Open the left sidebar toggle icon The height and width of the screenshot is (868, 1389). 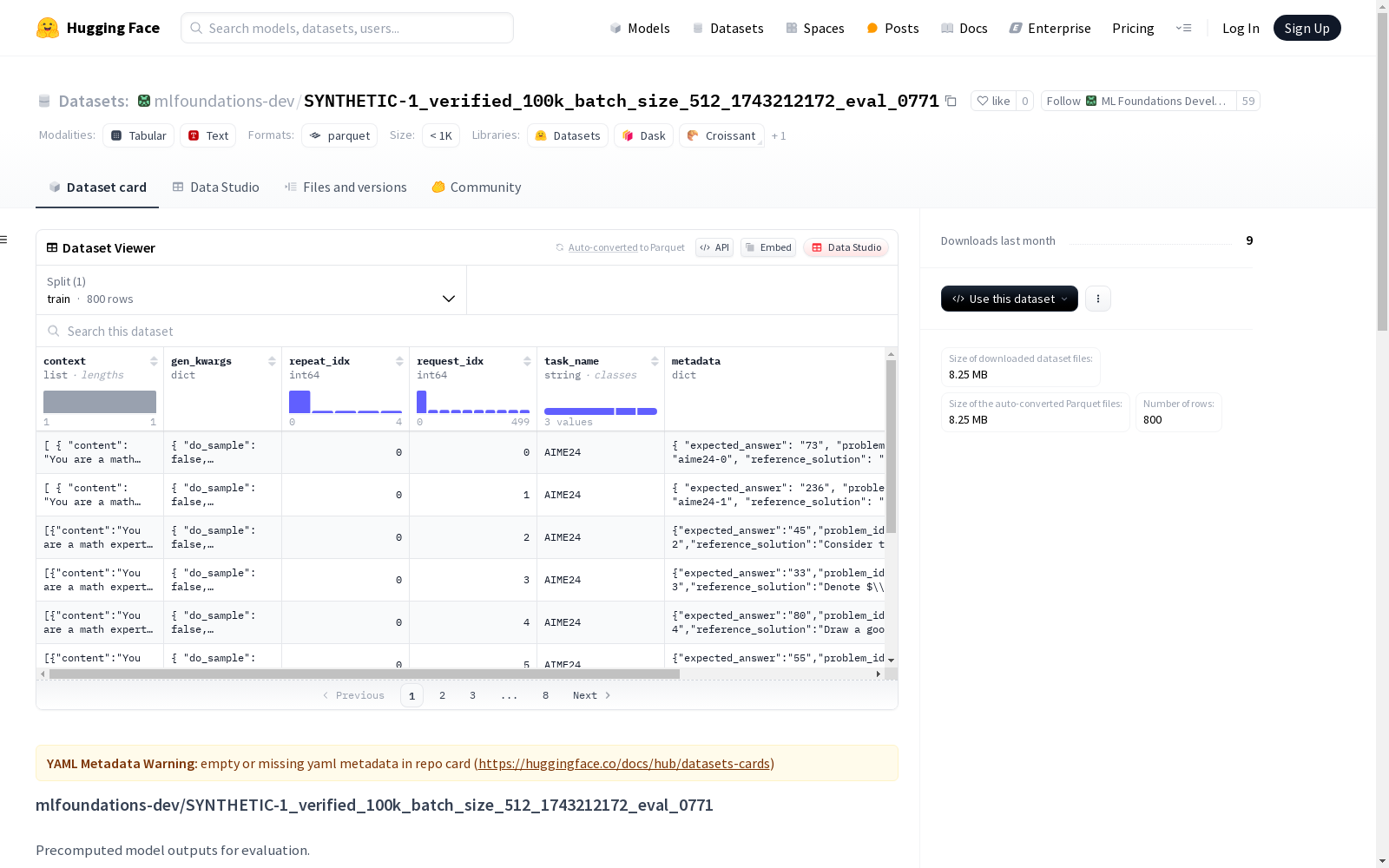[4, 240]
